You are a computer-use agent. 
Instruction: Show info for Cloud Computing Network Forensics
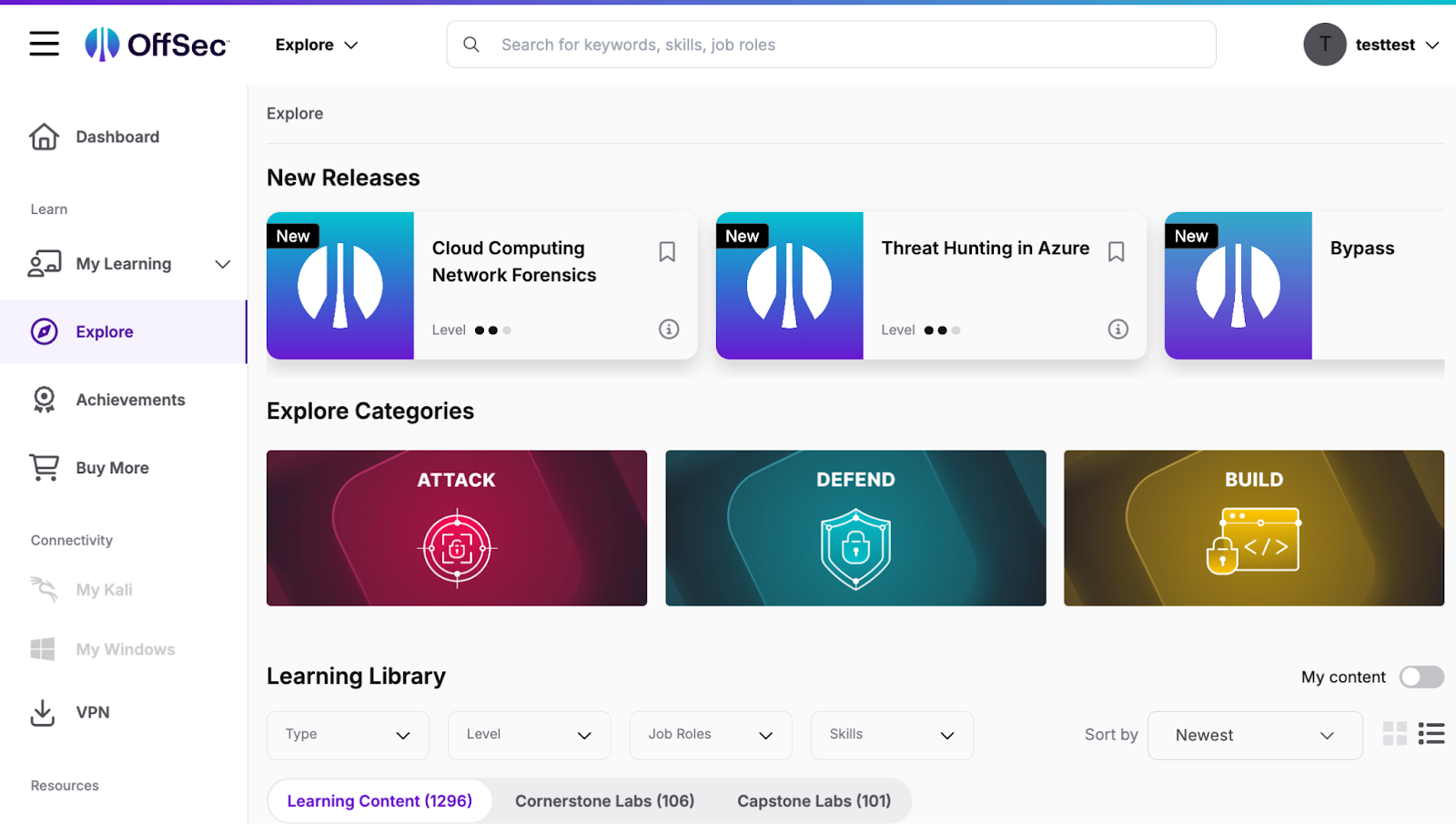(x=669, y=329)
